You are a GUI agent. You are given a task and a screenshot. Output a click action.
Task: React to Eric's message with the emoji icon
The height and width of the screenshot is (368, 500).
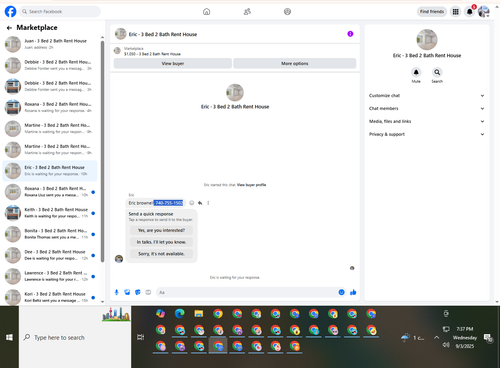[x=192, y=203]
